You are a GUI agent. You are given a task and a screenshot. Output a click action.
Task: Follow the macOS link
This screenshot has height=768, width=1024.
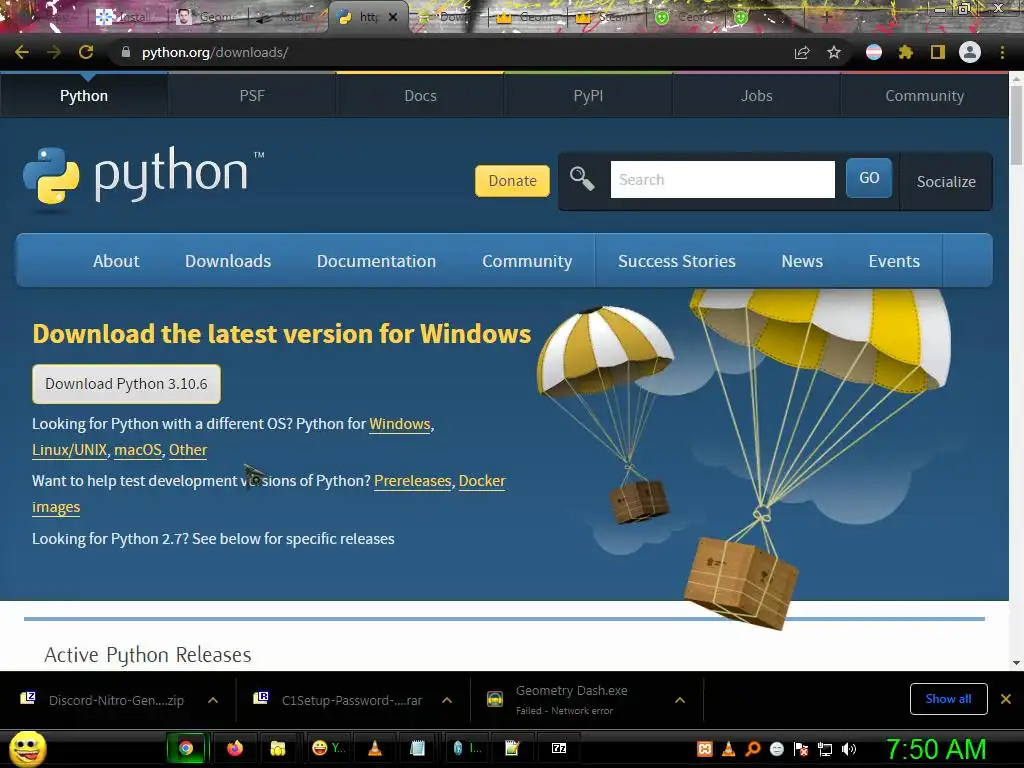click(x=138, y=450)
